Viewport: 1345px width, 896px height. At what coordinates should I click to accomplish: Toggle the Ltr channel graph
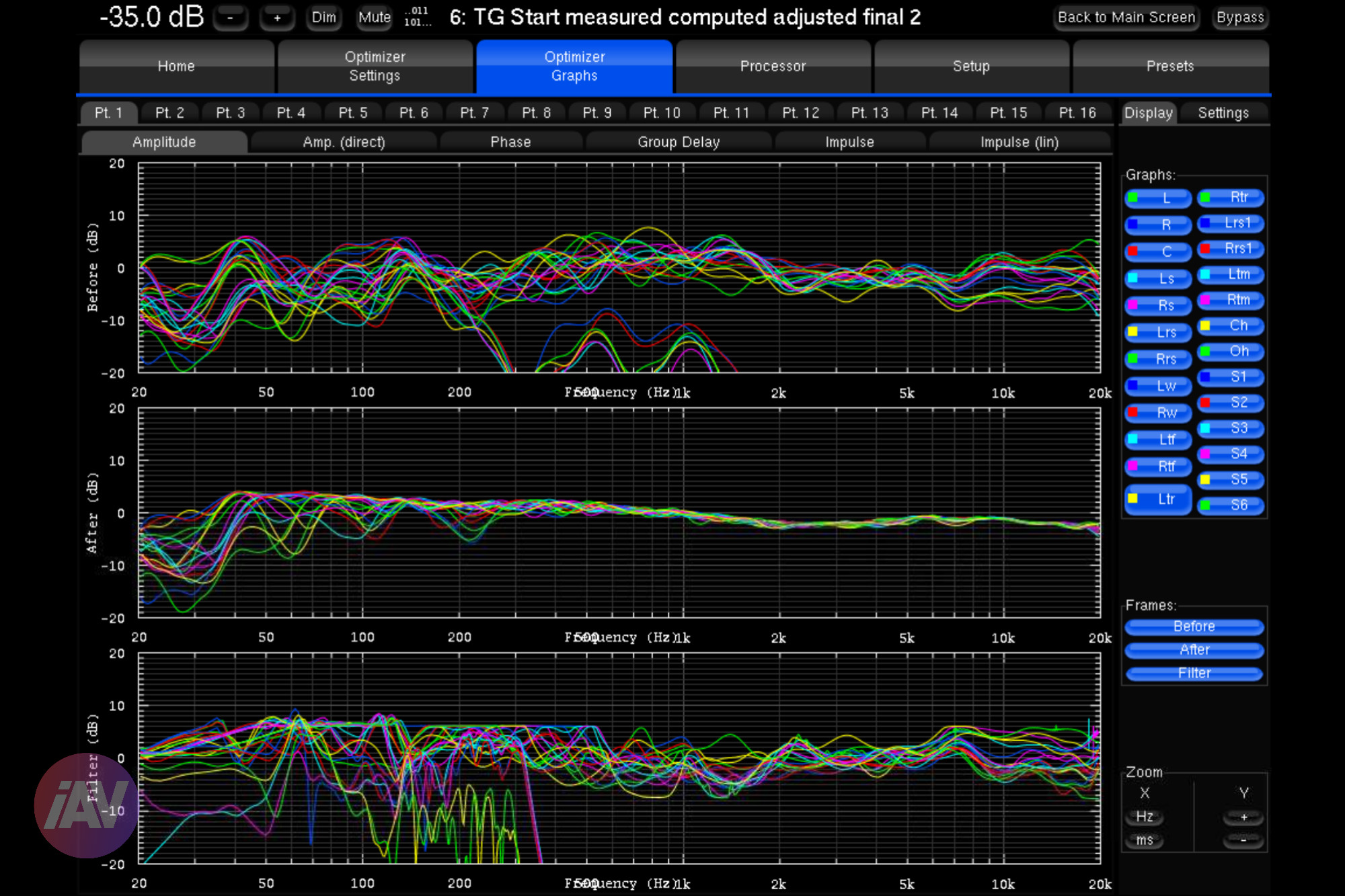click(1157, 499)
